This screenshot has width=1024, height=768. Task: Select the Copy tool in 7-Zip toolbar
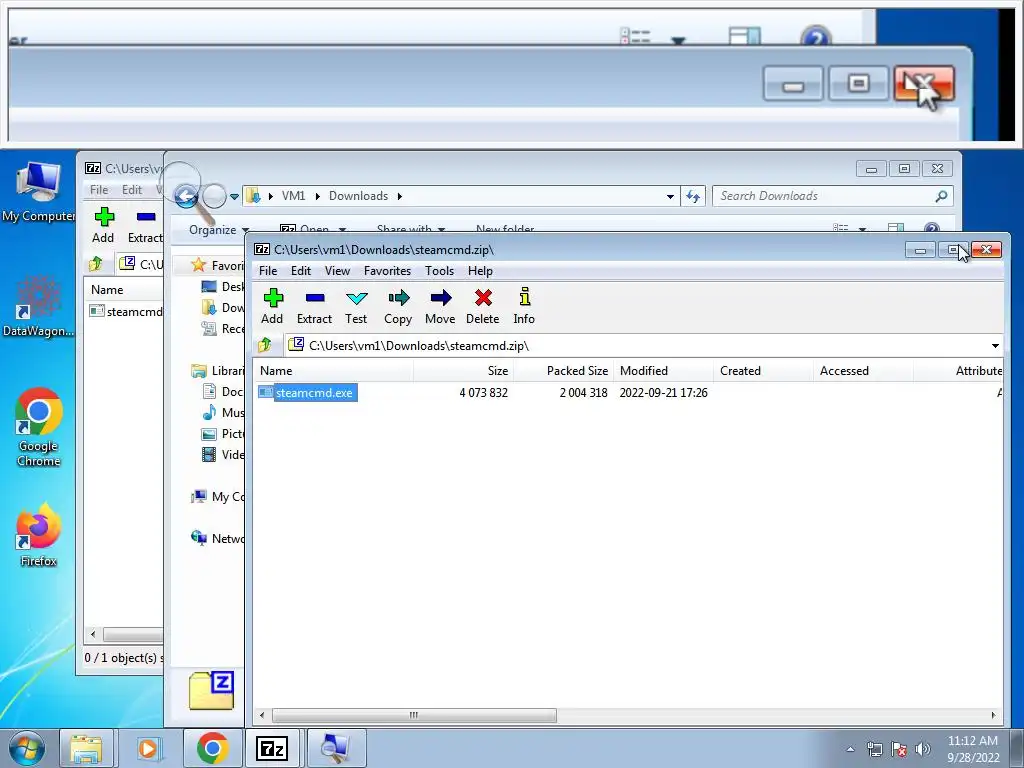pos(398,306)
